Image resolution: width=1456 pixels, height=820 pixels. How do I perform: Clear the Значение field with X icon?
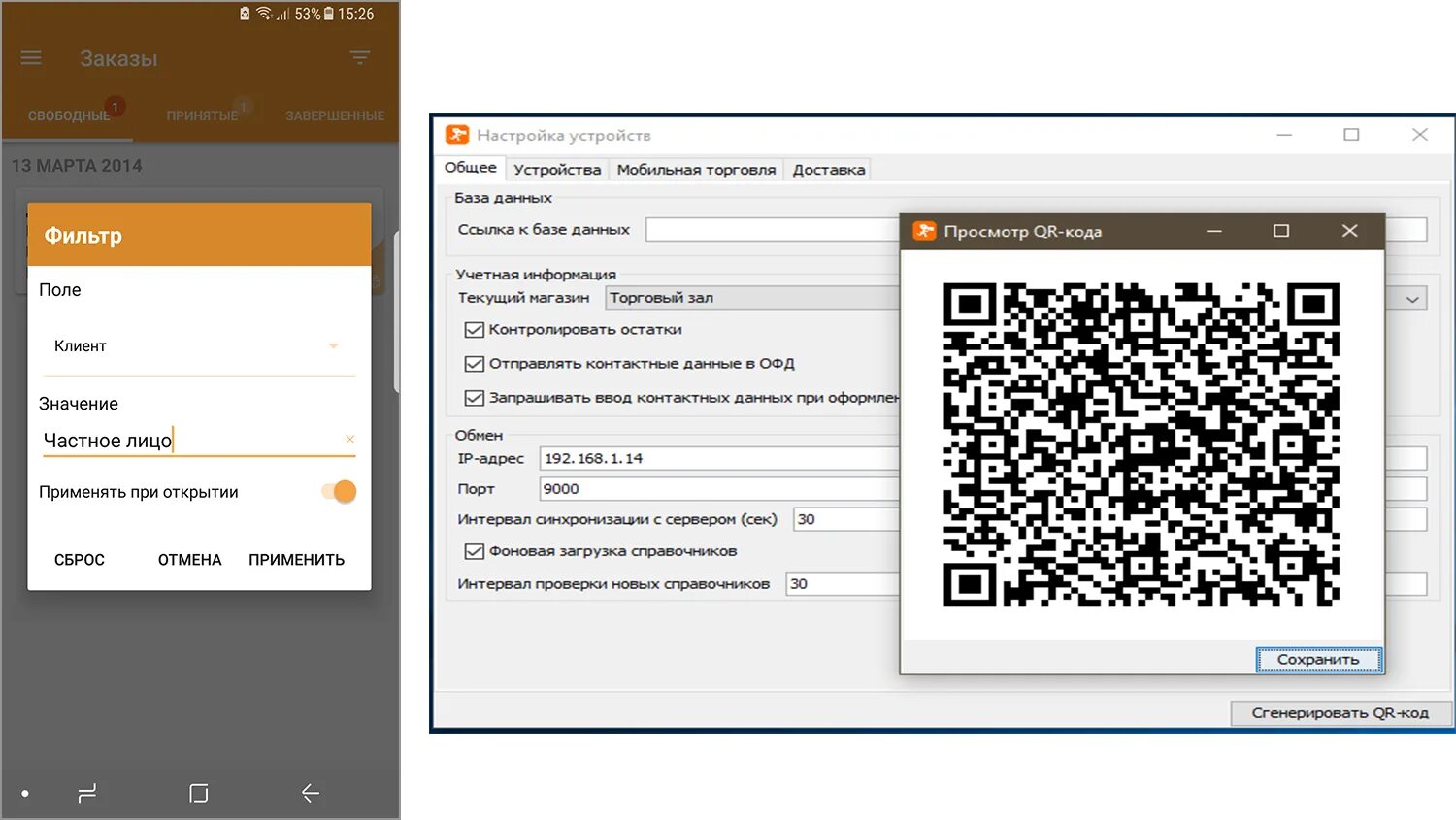pyautogui.click(x=350, y=440)
